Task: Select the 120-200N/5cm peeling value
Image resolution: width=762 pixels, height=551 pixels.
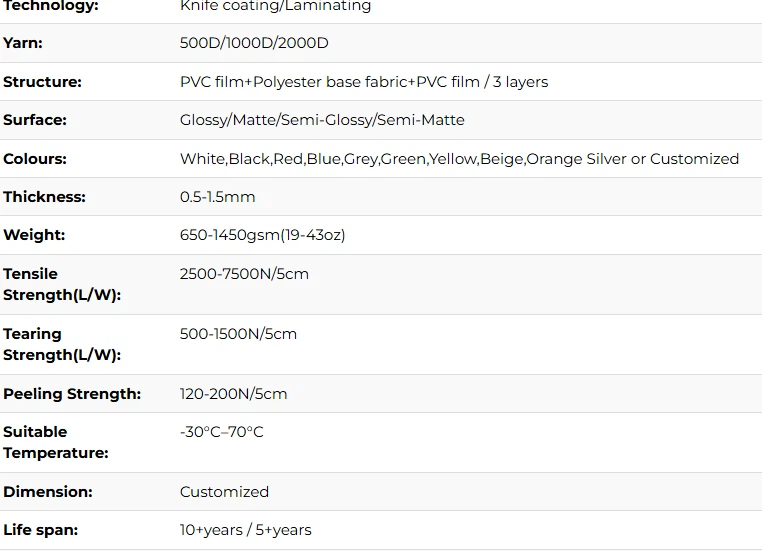Action: pos(233,394)
